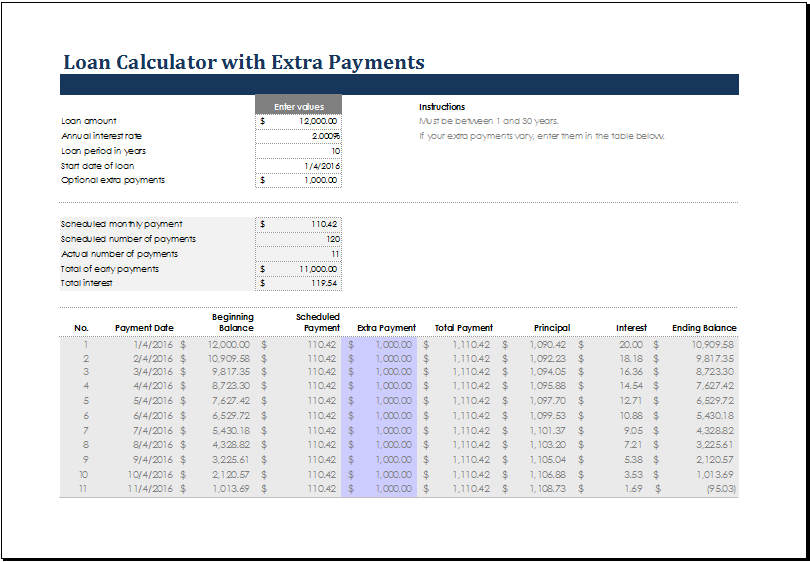Click the Interest column header

(631, 328)
